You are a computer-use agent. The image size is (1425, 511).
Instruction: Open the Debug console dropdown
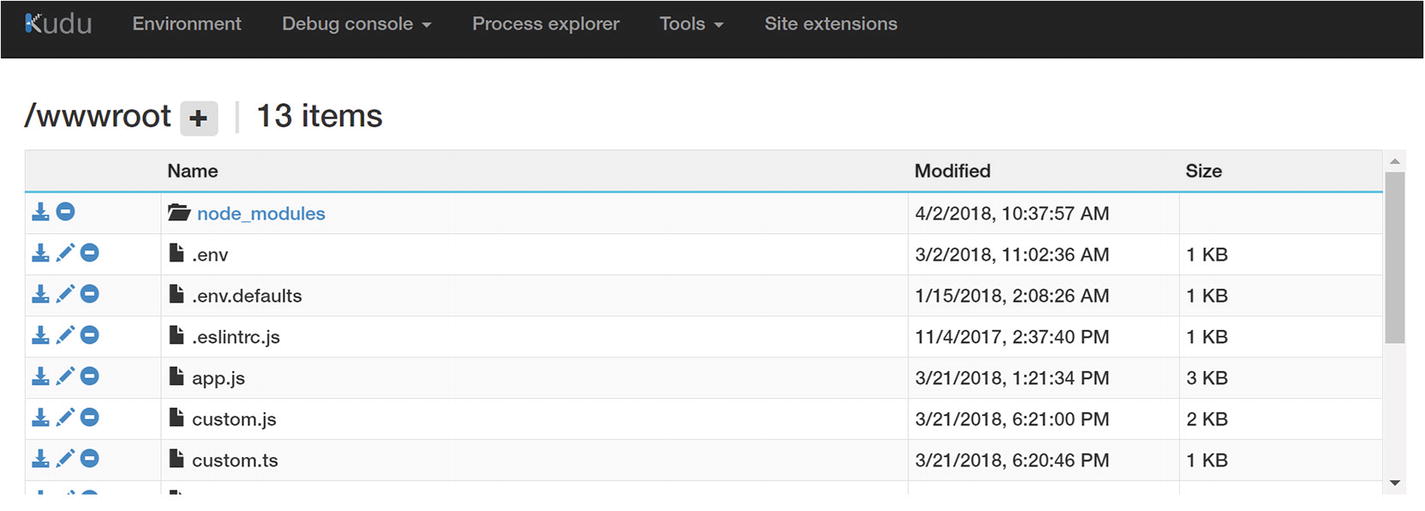click(356, 24)
